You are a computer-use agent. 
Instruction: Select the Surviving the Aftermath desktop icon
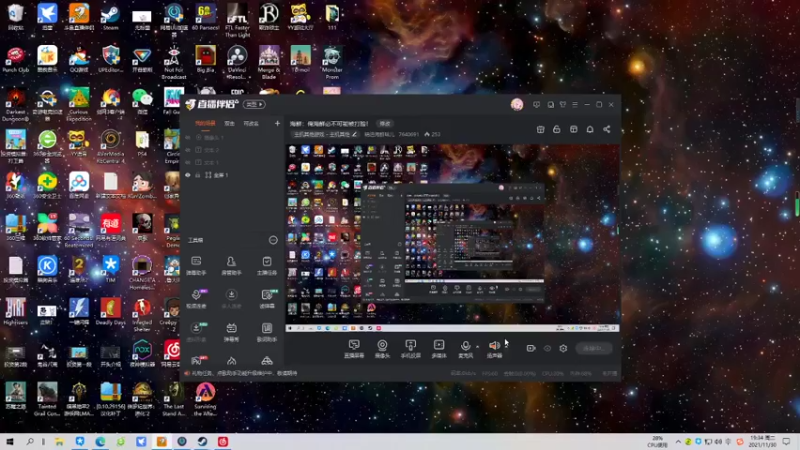coord(205,400)
